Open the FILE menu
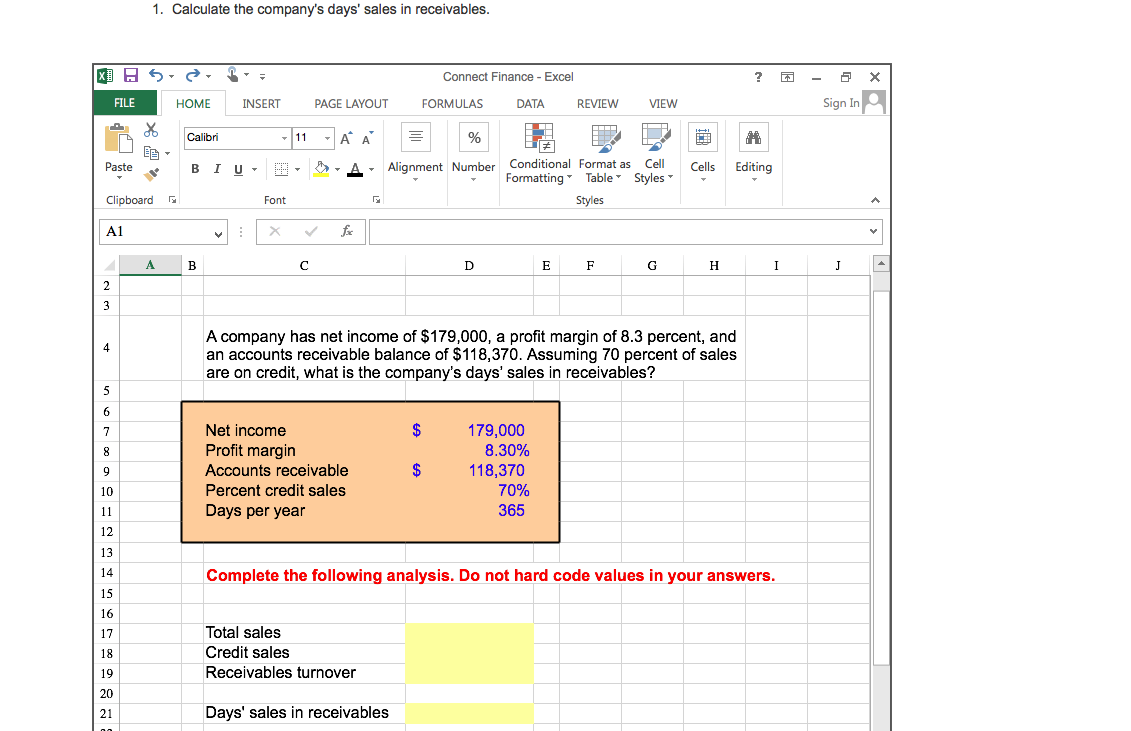The width and height of the screenshot is (1131, 731). 124,103
